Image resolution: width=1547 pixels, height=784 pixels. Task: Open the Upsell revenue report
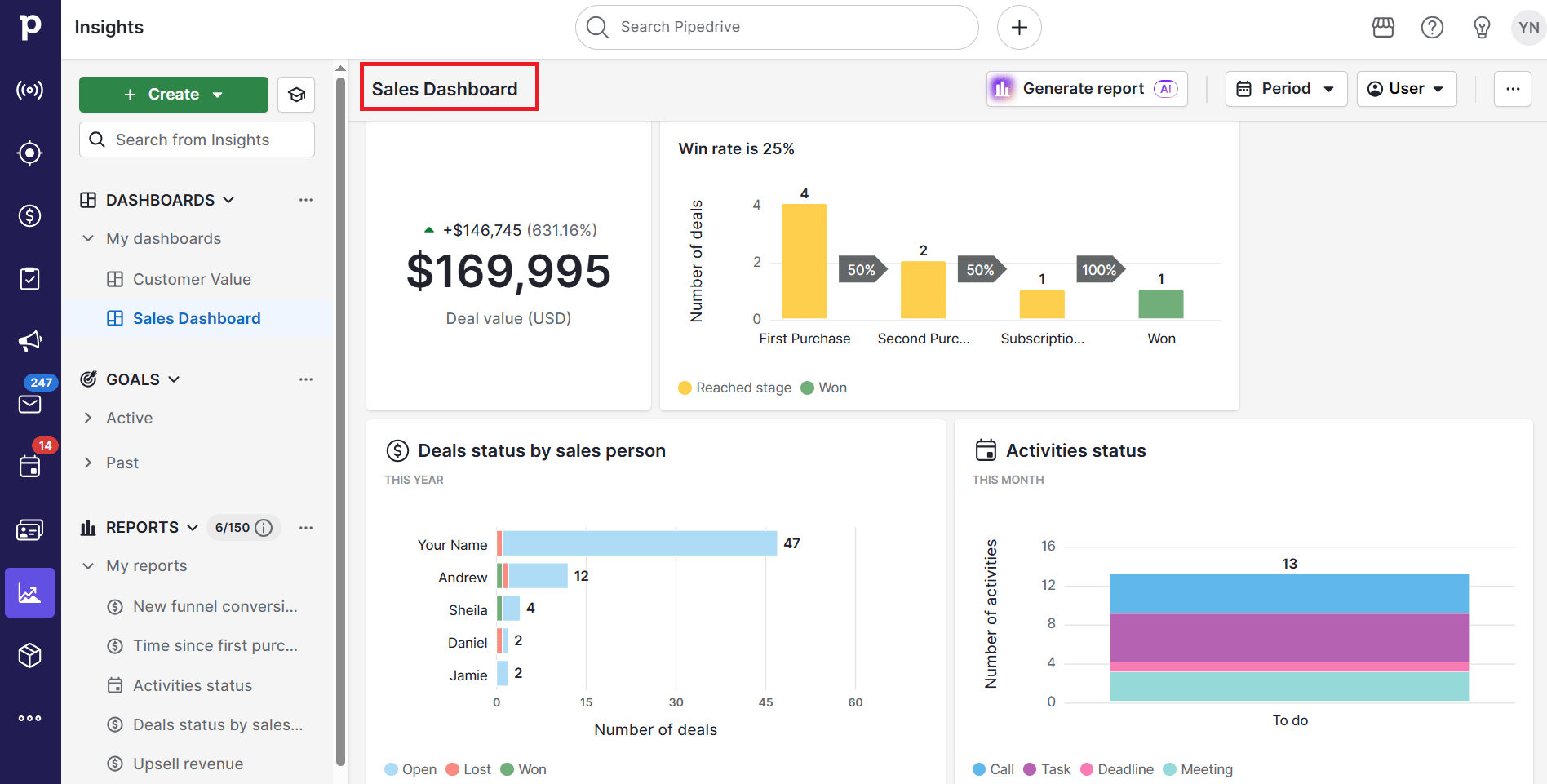point(188,763)
